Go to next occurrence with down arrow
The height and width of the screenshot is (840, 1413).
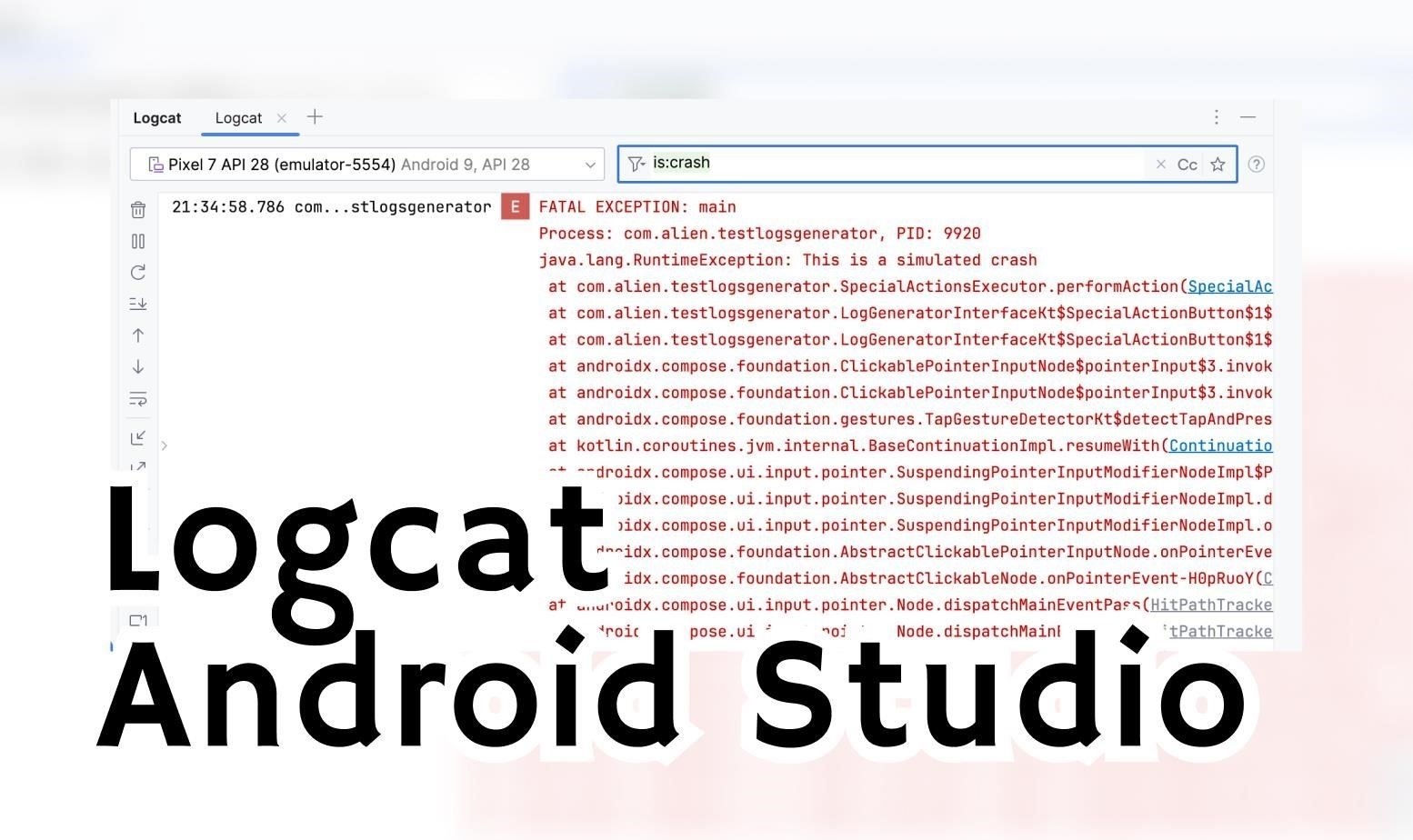point(138,366)
